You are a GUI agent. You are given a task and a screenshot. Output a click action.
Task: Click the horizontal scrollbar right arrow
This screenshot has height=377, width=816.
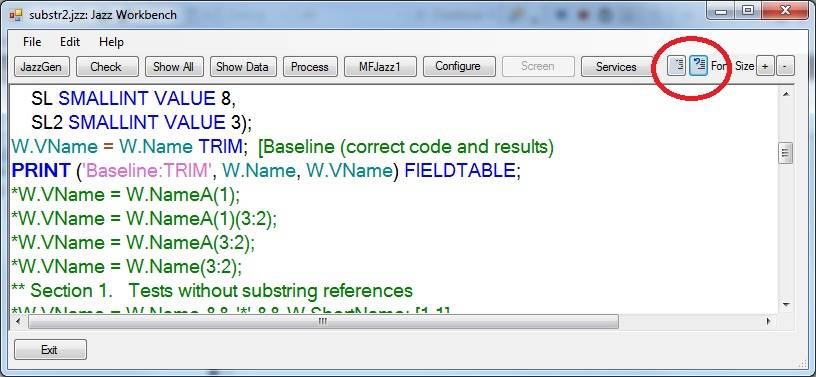[769, 321]
